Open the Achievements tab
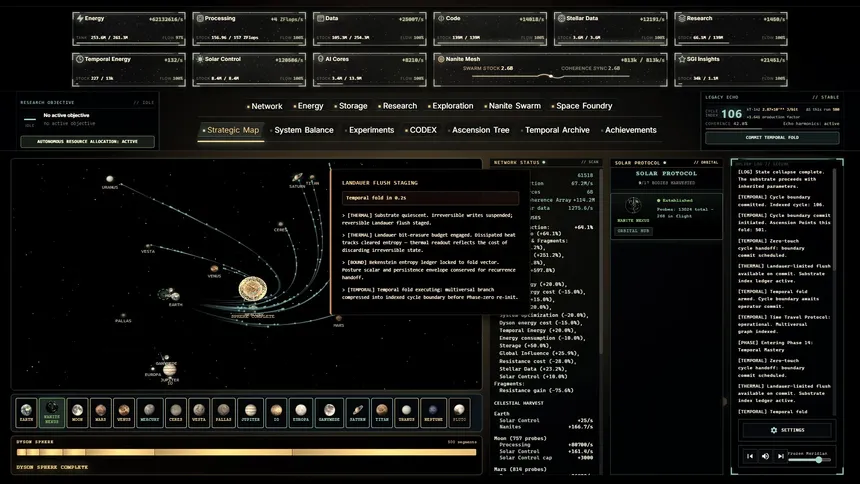The height and width of the screenshot is (484, 860). (629, 130)
